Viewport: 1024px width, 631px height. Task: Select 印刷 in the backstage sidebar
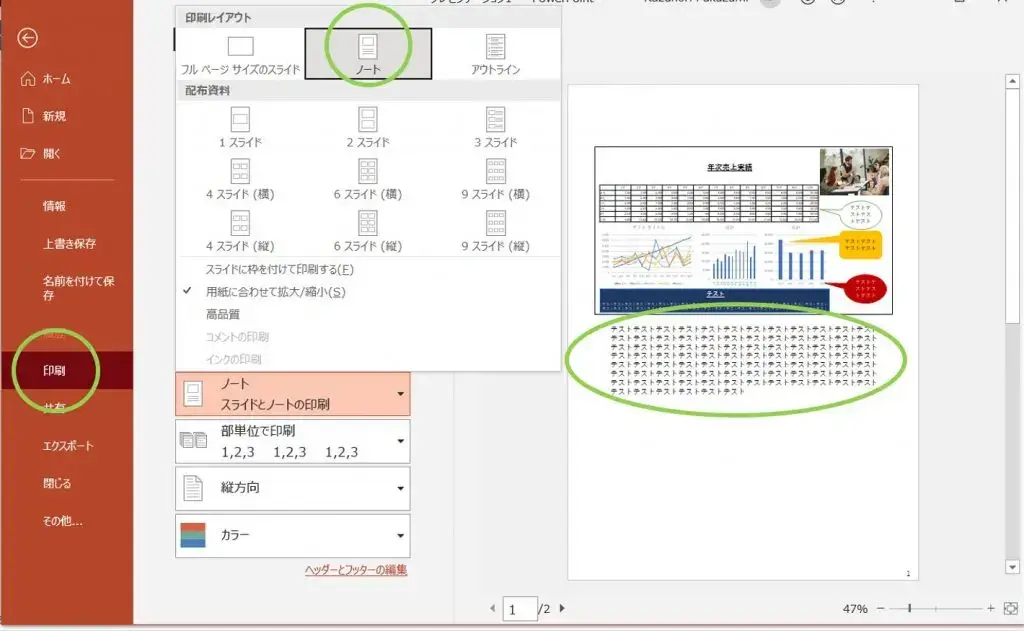click(67, 370)
